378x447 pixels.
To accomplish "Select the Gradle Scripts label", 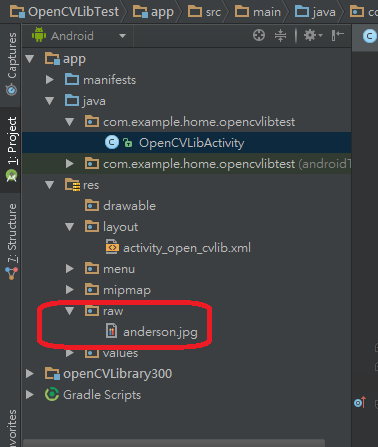I will [x=102, y=395].
